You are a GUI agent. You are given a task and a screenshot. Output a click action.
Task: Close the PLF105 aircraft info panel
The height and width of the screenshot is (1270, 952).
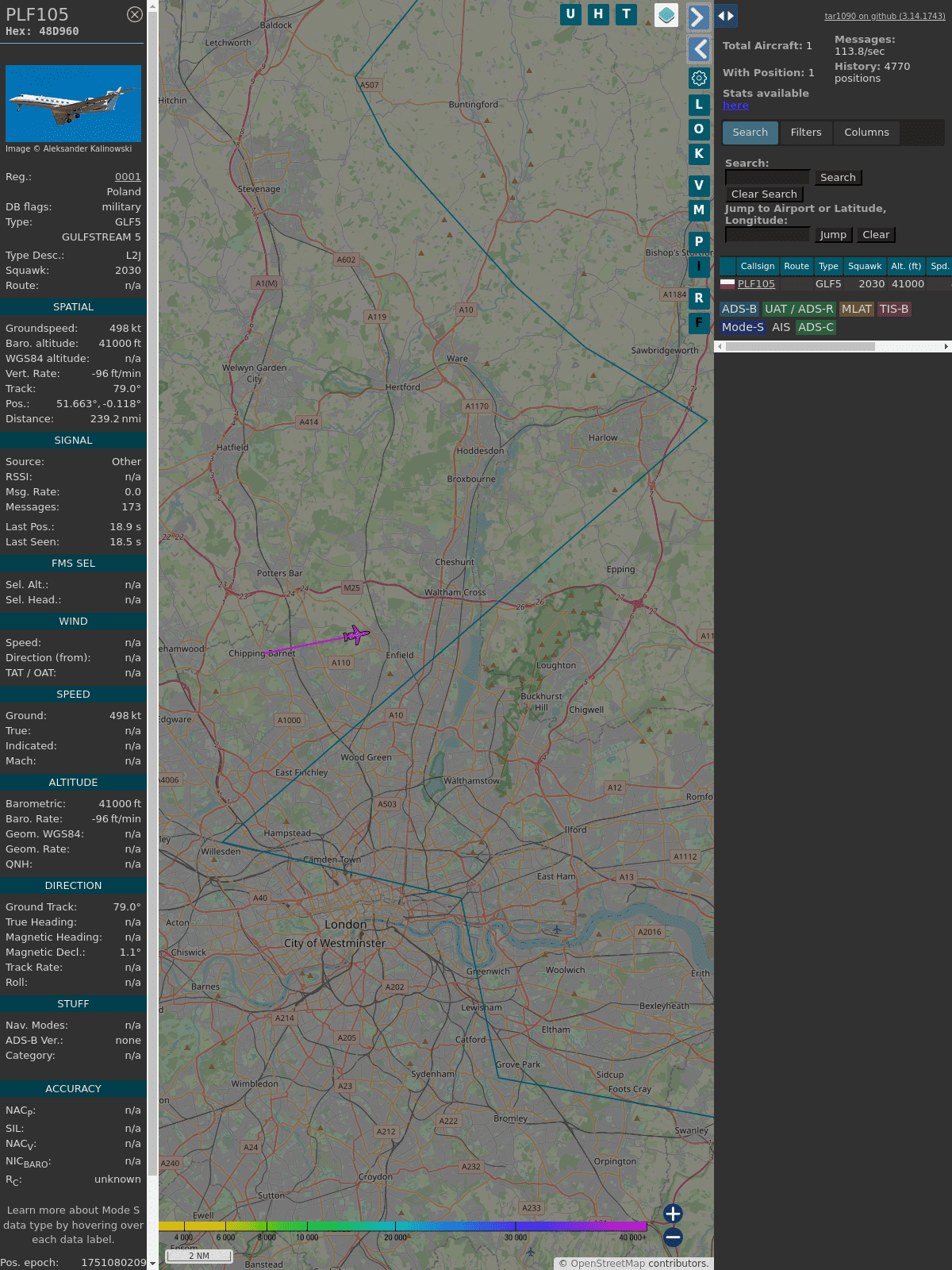coord(135,14)
